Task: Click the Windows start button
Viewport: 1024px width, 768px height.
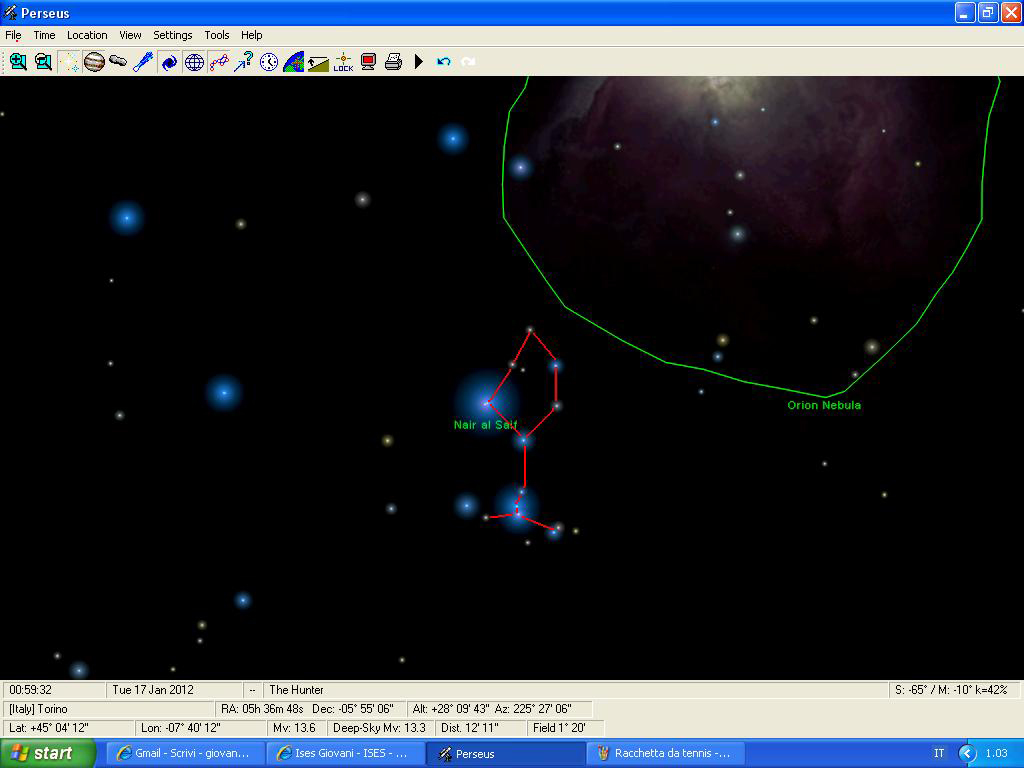Action: 47,753
